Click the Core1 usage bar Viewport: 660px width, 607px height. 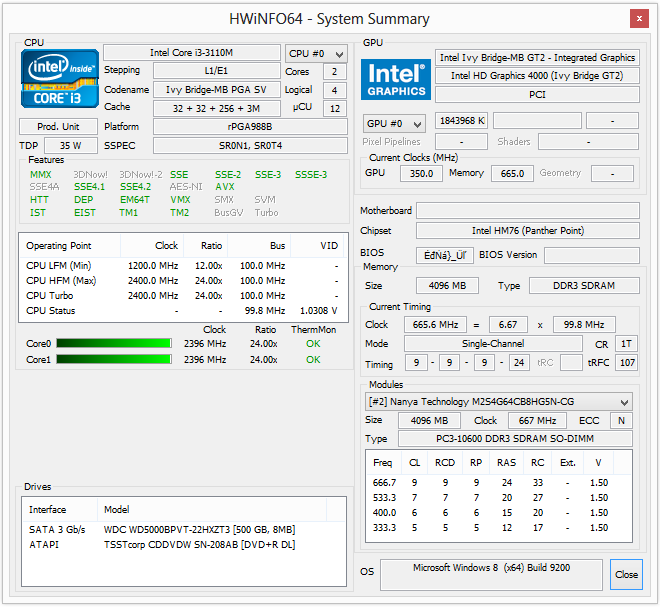(114, 359)
